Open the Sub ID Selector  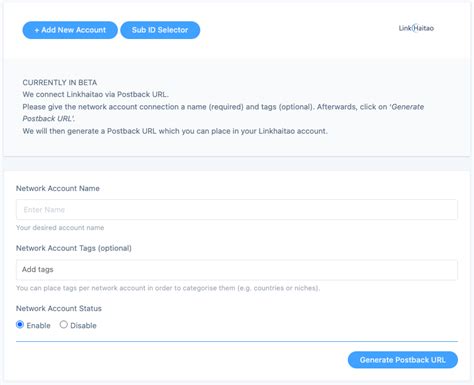[160, 30]
